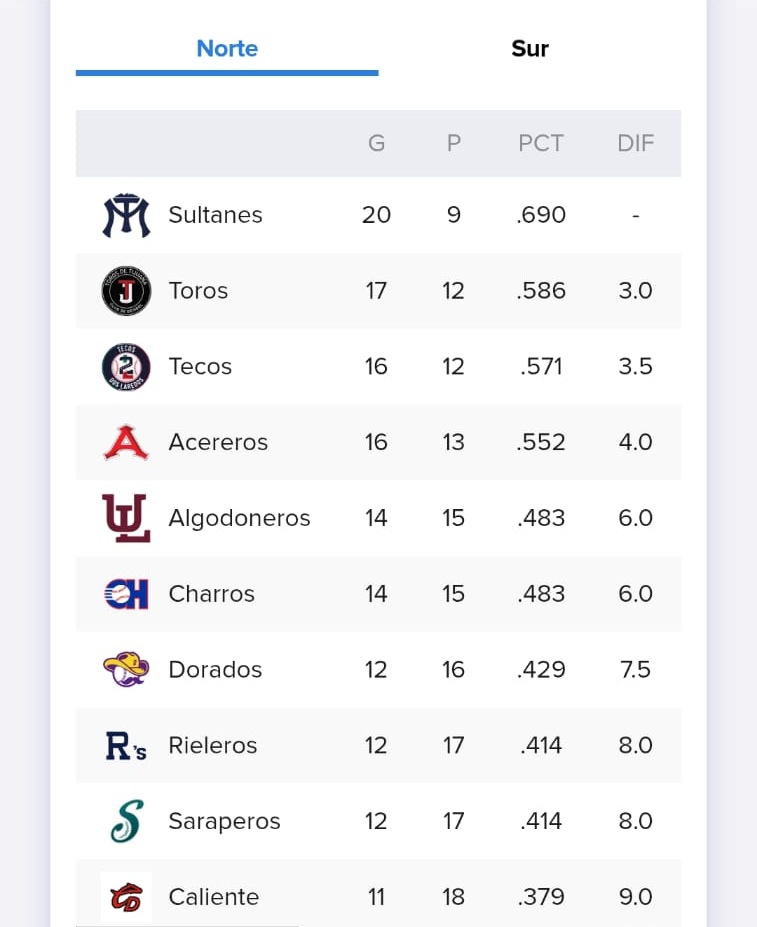The height and width of the screenshot is (927, 757).
Task: Open the Tecos Dos Laredos logo
Action: 126,367
